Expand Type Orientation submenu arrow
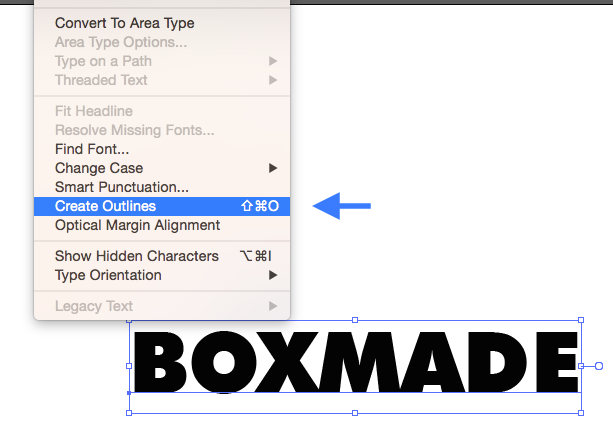613x433 pixels. click(273, 275)
